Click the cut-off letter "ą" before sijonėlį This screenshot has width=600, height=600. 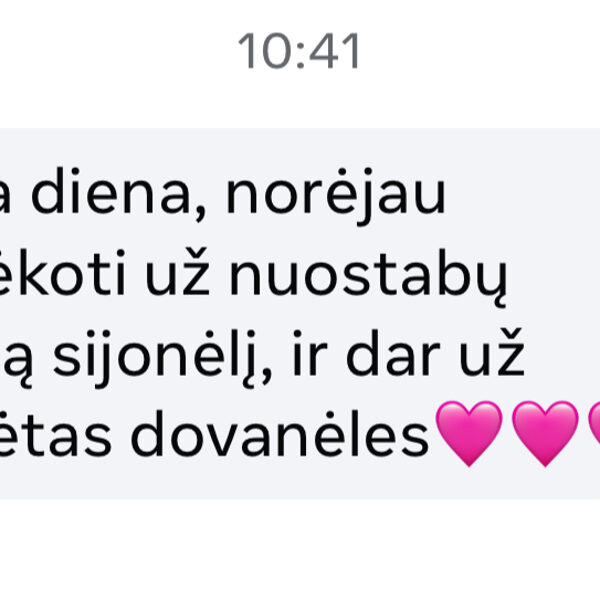[16, 364]
